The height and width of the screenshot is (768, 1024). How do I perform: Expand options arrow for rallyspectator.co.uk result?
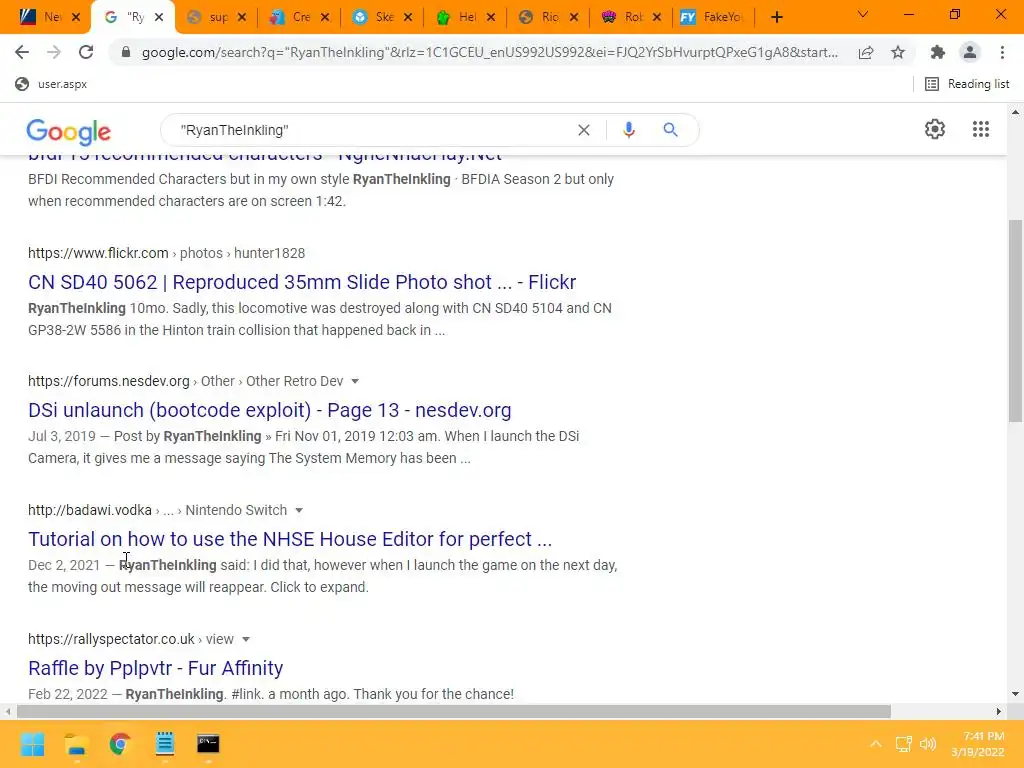tap(246, 639)
